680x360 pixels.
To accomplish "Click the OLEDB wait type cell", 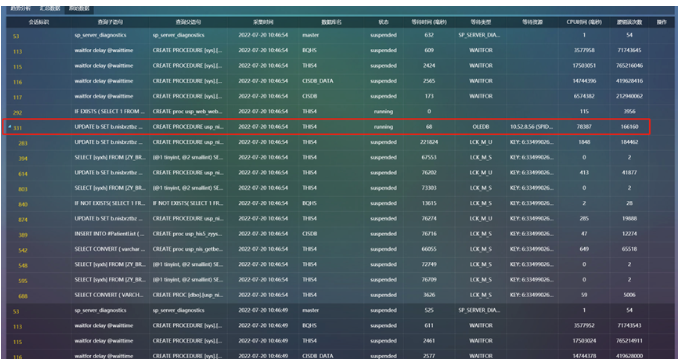I will coord(480,127).
